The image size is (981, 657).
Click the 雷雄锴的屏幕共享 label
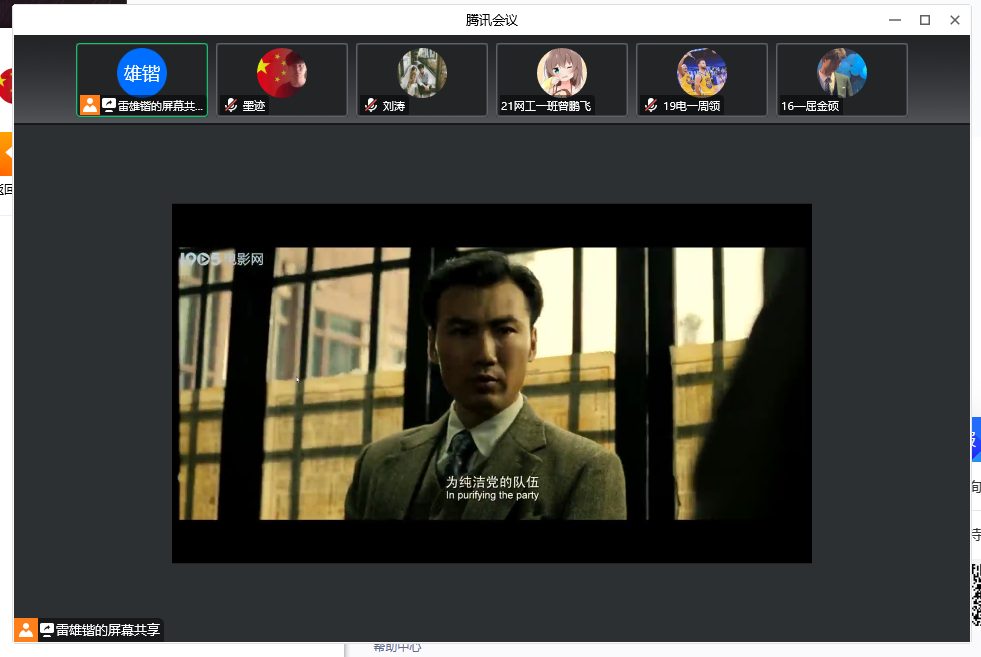tap(108, 630)
